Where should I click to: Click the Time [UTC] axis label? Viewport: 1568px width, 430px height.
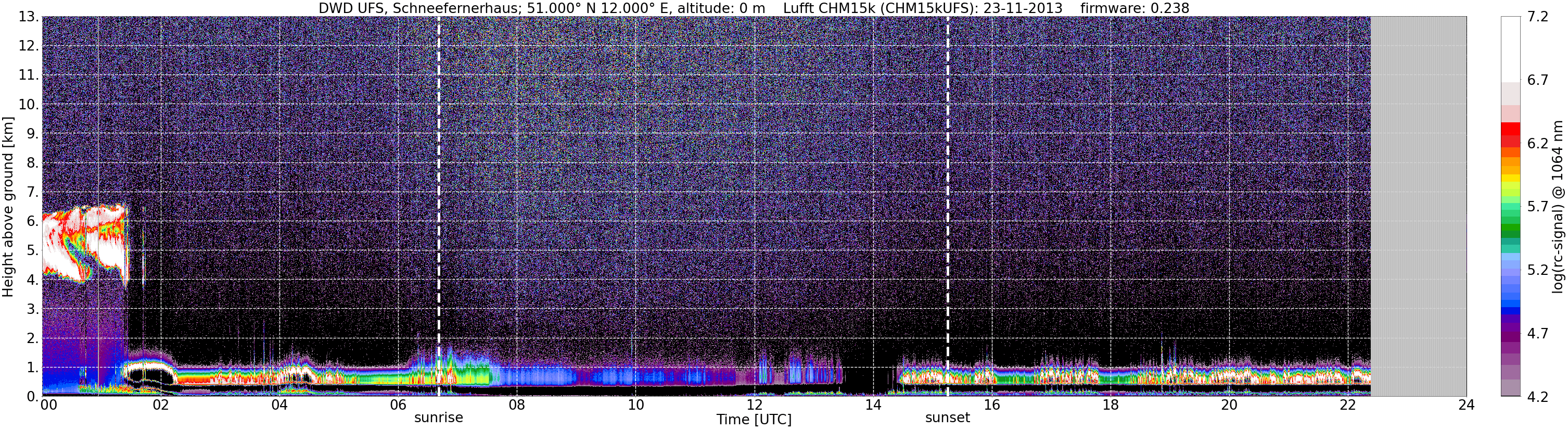[x=754, y=420]
